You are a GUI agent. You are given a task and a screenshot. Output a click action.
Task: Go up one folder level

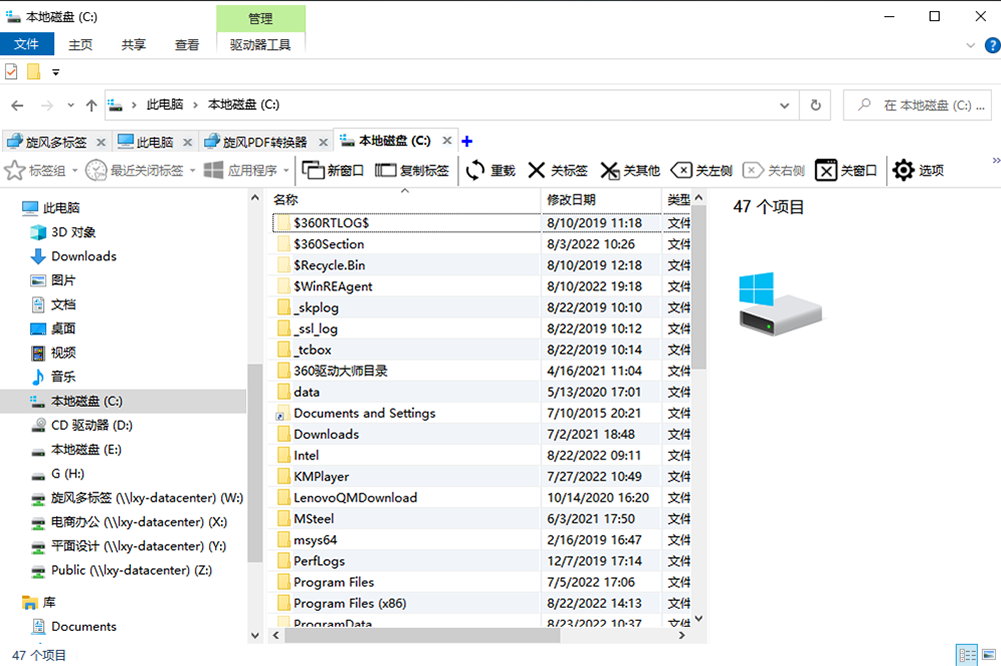point(92,105)
